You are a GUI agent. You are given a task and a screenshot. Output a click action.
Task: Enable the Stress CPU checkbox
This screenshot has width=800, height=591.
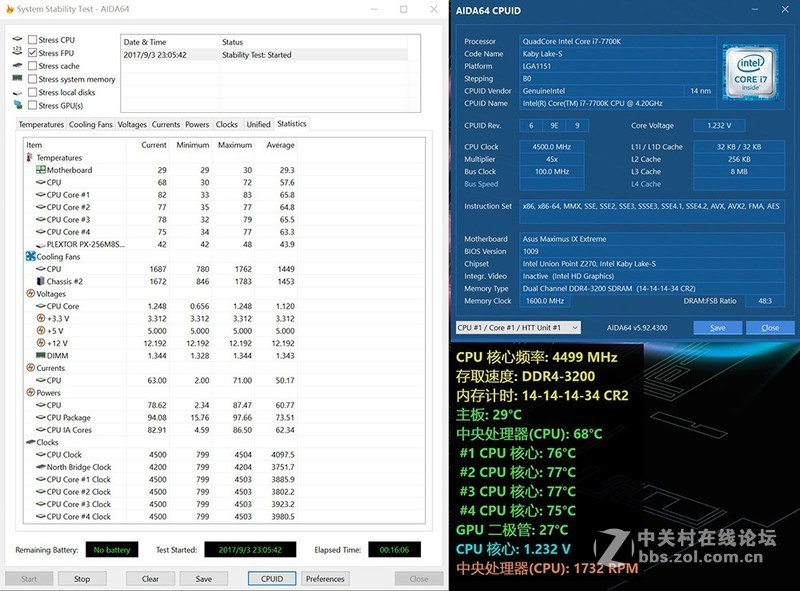[34, 40]
